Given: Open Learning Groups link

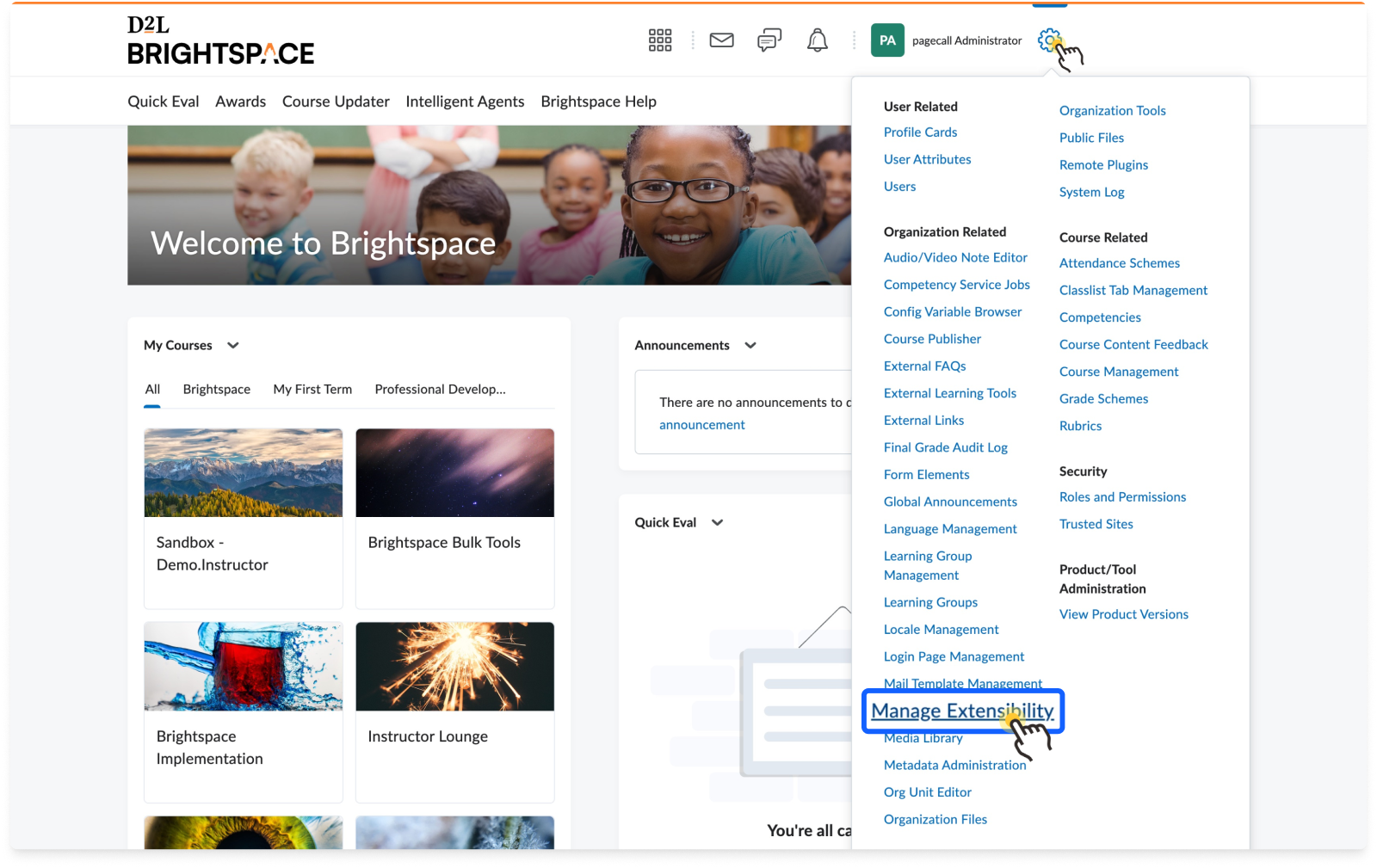Looking at the screenshot, I should pos(930,603).
